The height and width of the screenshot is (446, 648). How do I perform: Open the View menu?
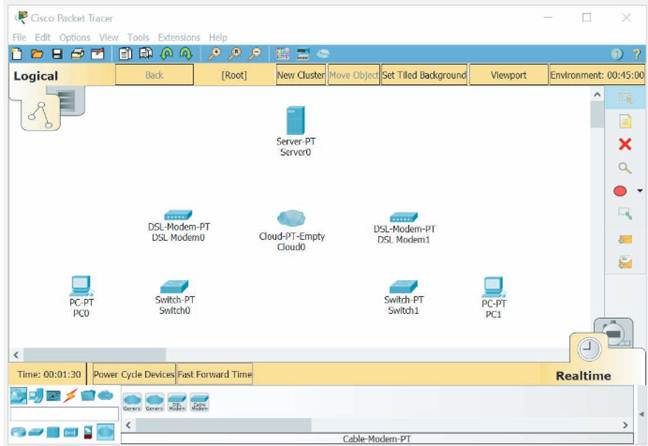click(109, 37)
